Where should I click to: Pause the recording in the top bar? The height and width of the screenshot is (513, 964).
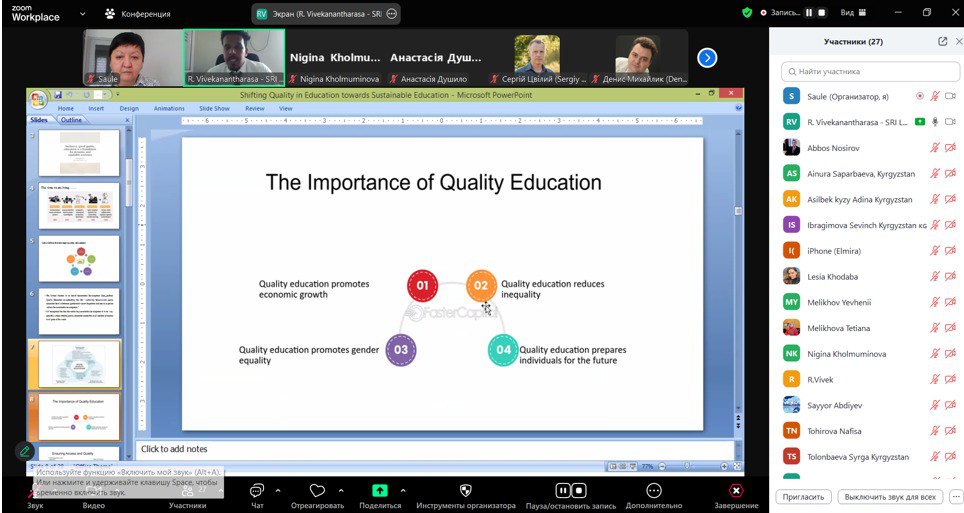pos(809,12)
